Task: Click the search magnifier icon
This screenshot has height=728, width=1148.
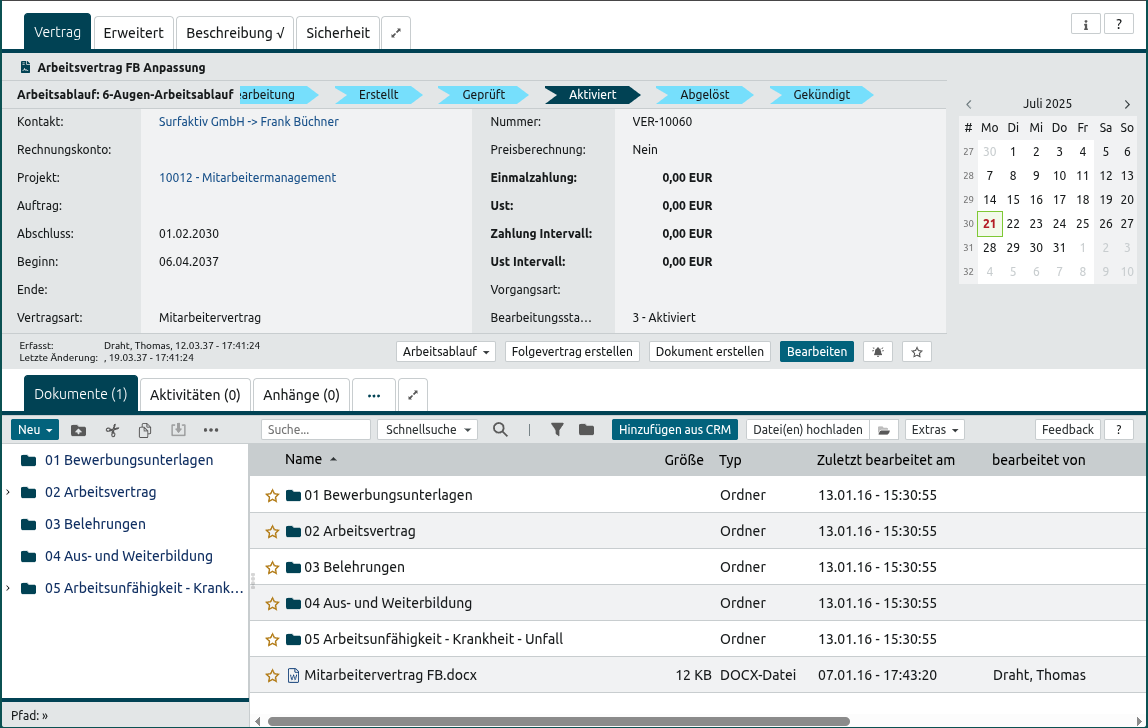Action: pos(501,430)
